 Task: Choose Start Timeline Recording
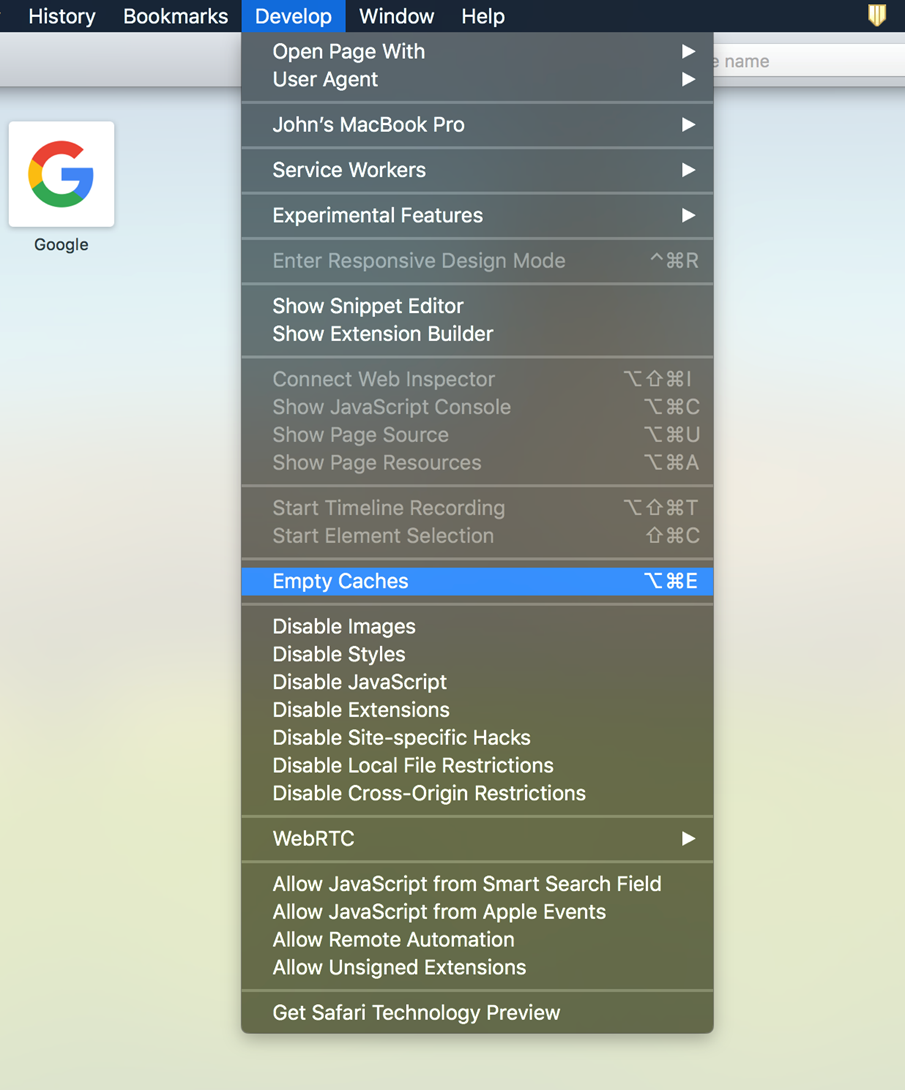478,507
